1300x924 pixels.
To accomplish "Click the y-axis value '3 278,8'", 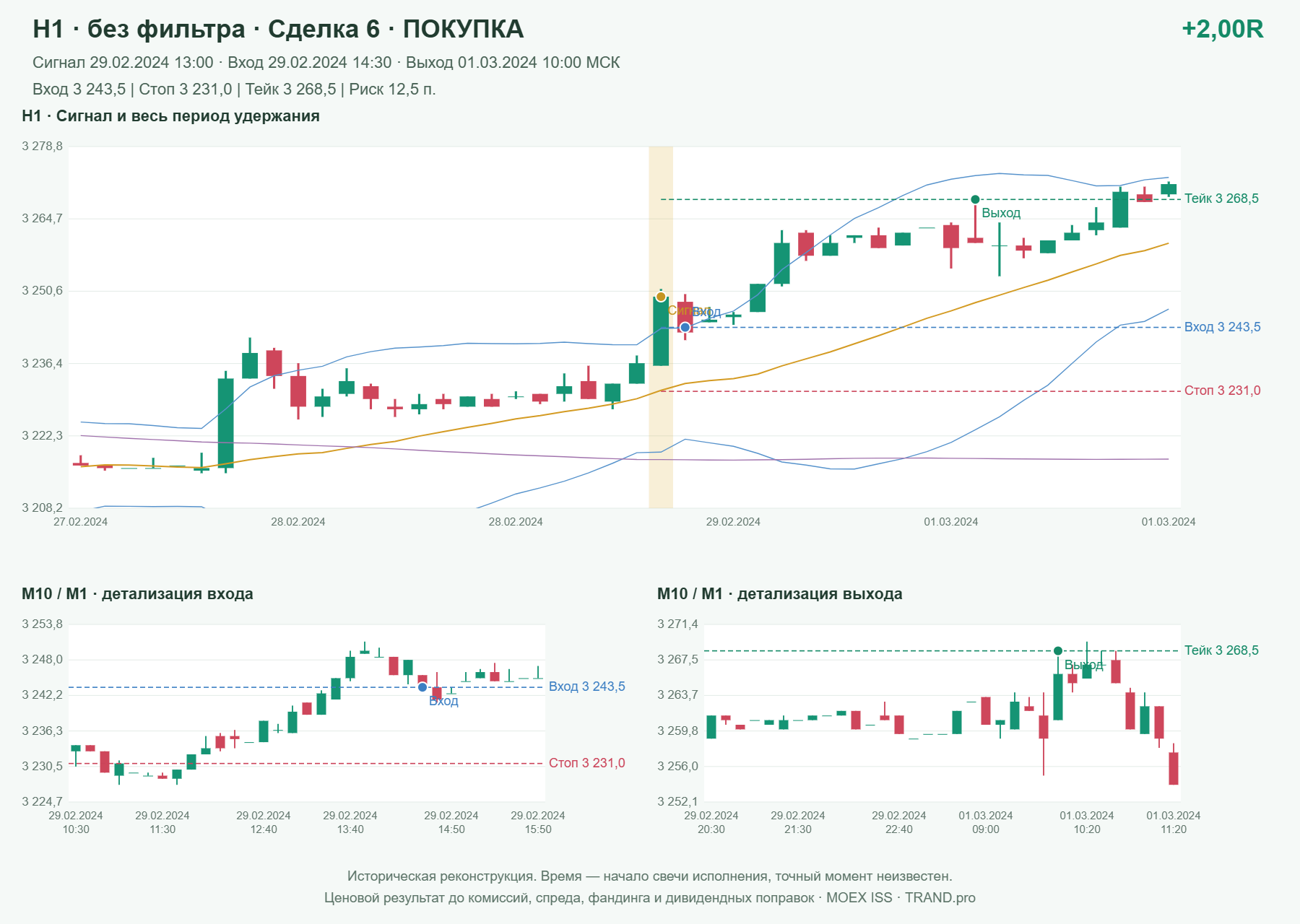I will (x=42, y=147).
